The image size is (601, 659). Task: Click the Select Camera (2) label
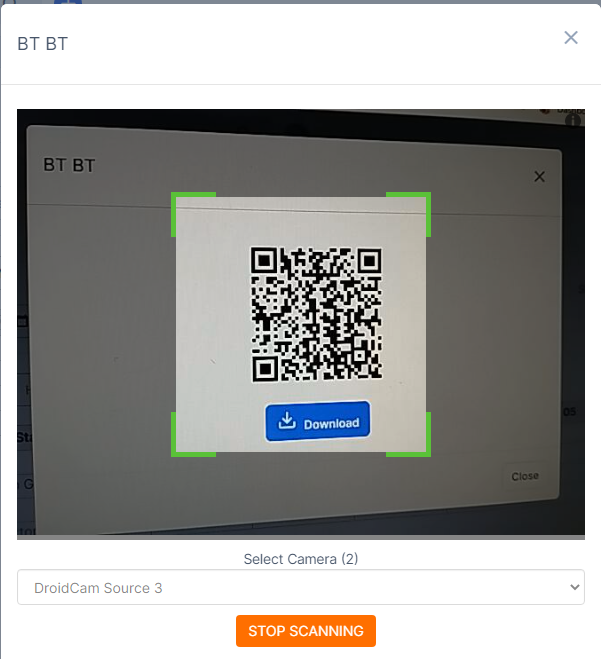click(x=301, y=559)
